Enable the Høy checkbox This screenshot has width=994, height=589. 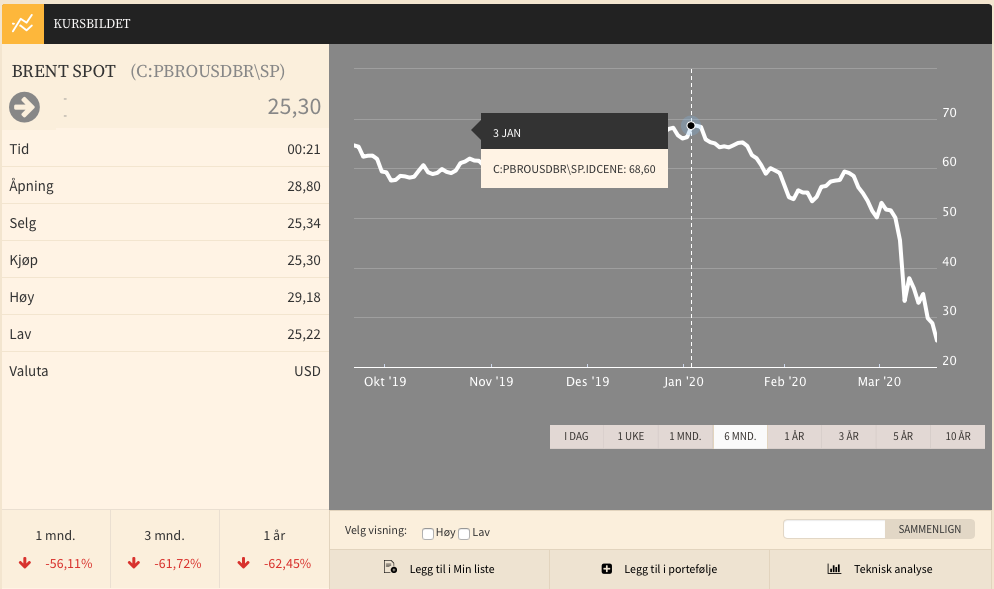pos(428,534)
